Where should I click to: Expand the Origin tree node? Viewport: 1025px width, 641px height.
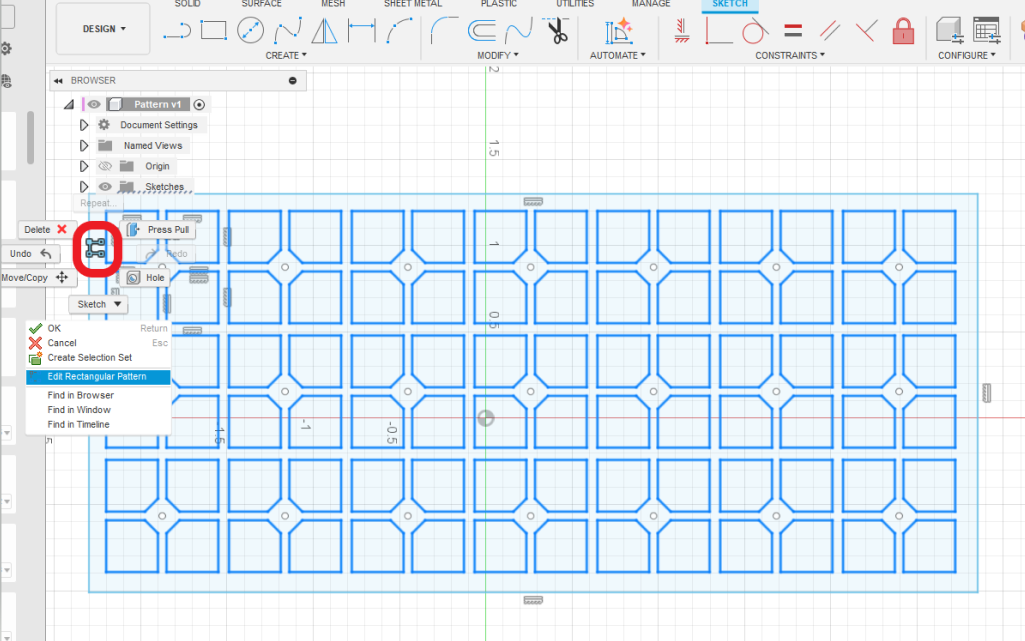point(84,167)
